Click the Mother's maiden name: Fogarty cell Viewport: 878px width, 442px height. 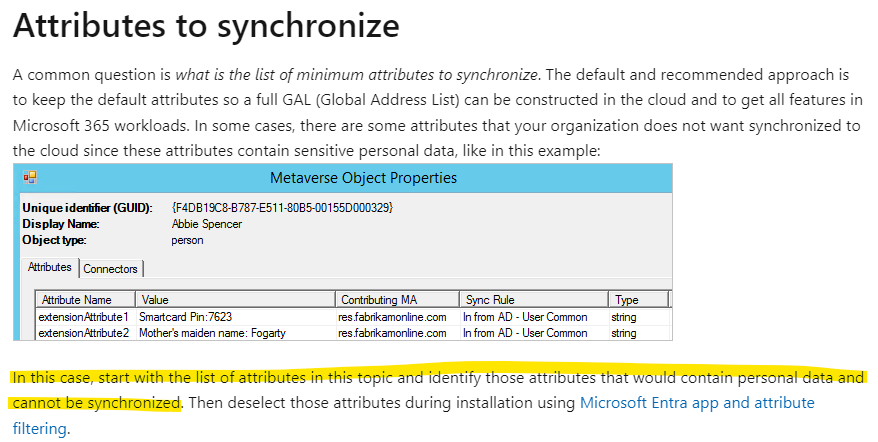[x=212, y=333]
